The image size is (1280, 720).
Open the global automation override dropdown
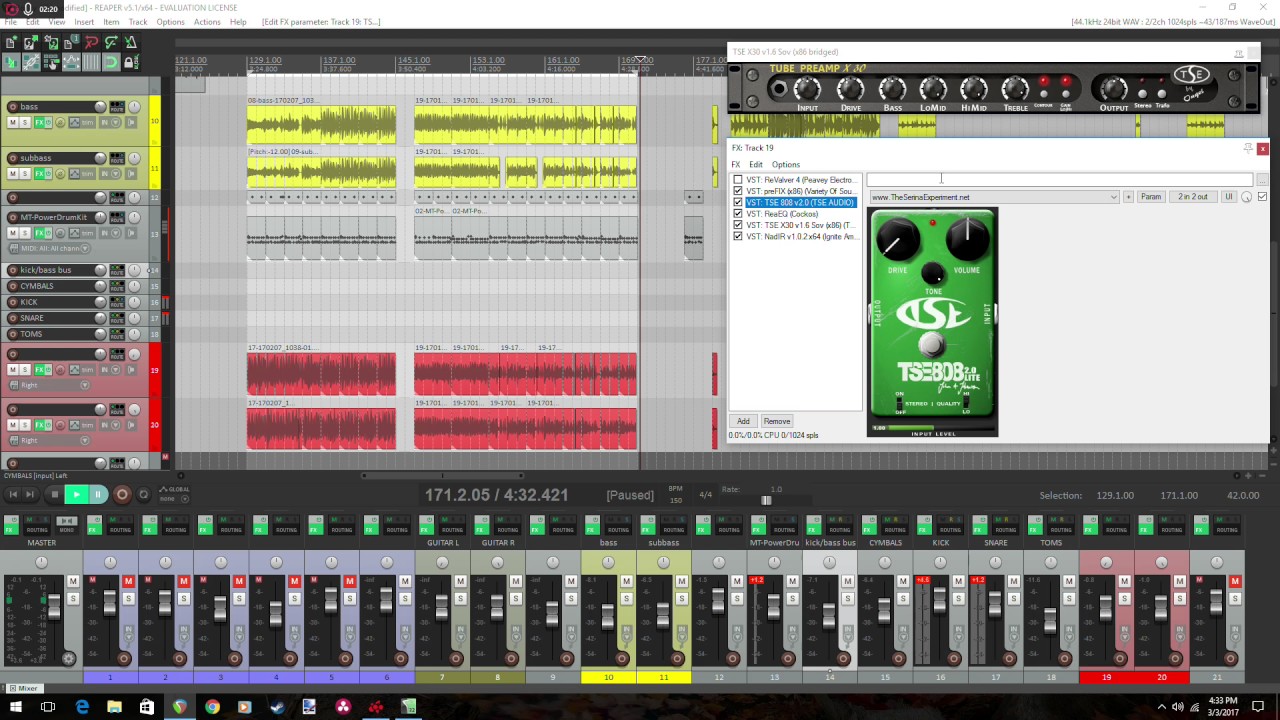pos(174,494)
